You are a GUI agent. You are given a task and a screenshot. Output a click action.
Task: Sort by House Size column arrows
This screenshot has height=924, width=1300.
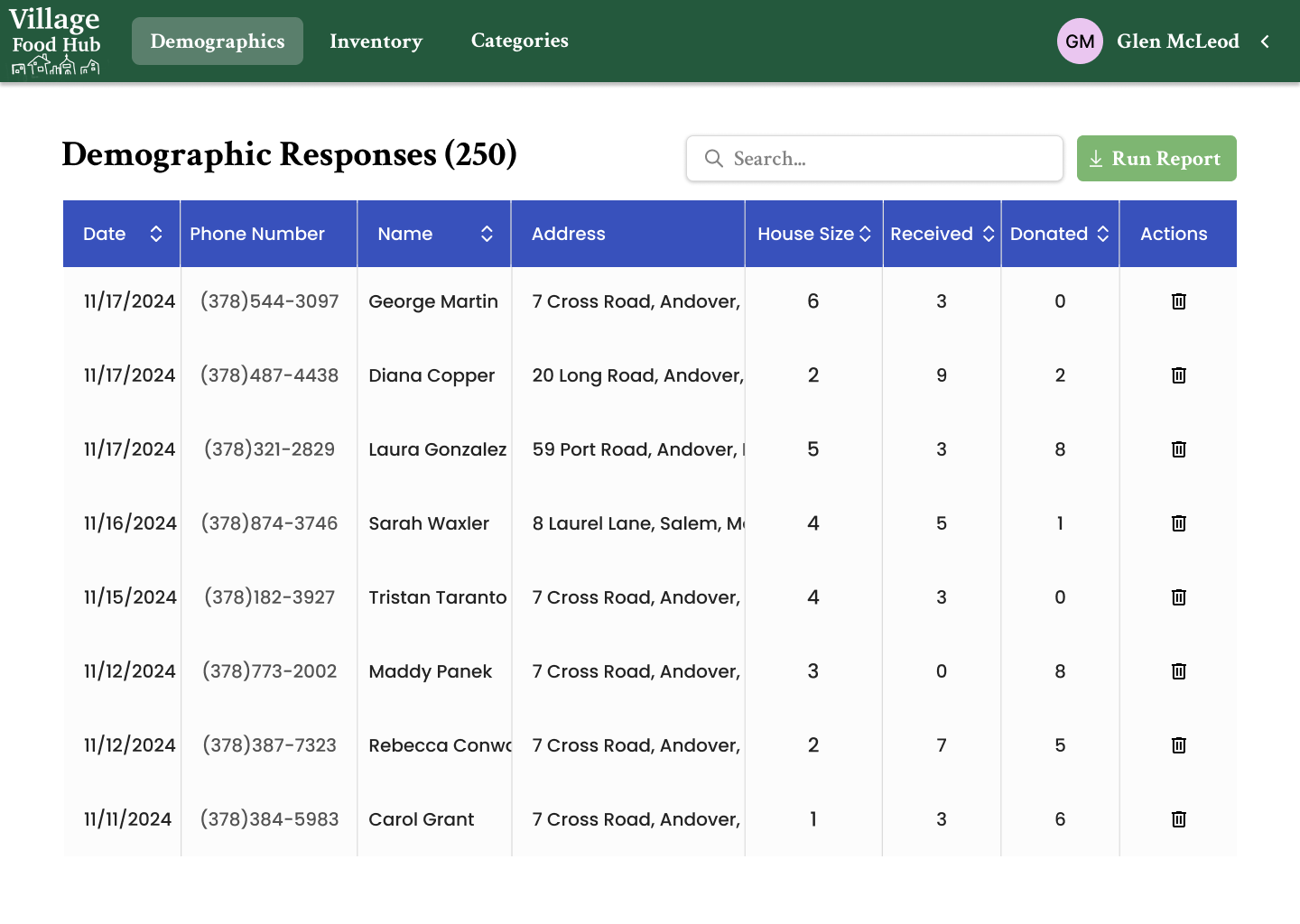click(x=865, y=234)
